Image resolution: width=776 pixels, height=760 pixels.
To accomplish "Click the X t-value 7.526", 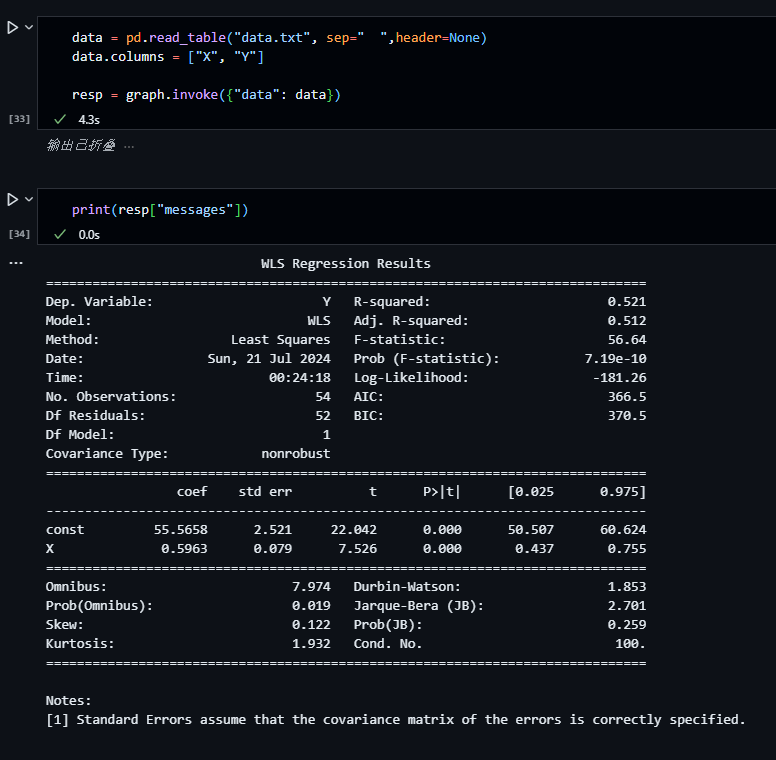I will pyautogui.click(x=357, y=549).
